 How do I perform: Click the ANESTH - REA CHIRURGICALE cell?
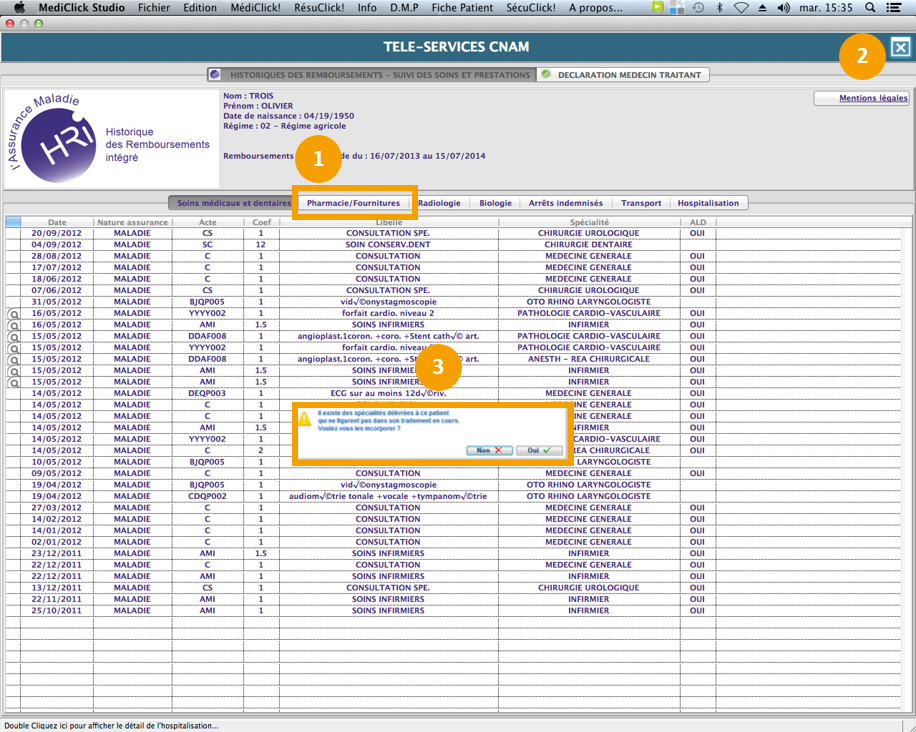589,359
